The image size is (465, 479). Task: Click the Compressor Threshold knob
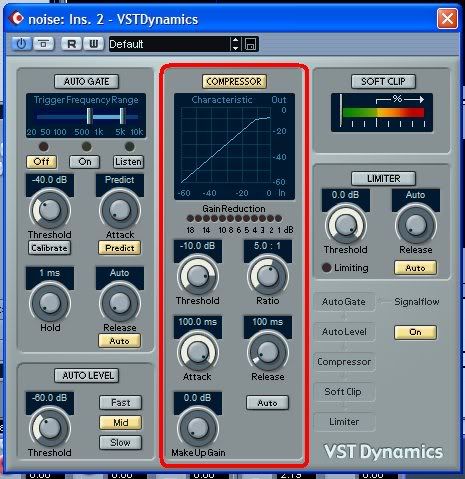click(x=198, y=276)
